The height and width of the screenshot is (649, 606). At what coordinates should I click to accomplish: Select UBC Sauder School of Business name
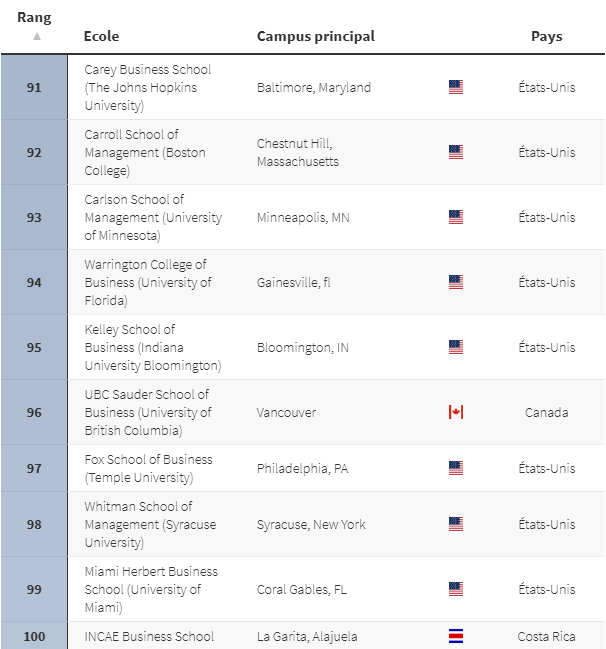148,412
